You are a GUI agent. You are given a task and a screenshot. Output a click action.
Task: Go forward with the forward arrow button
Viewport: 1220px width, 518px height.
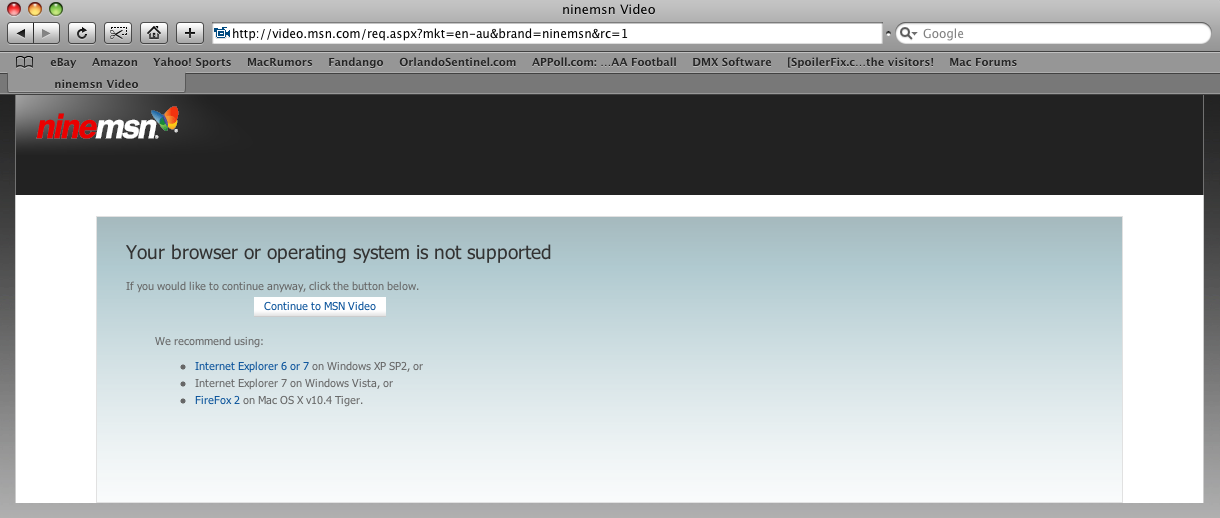[48, 33]
